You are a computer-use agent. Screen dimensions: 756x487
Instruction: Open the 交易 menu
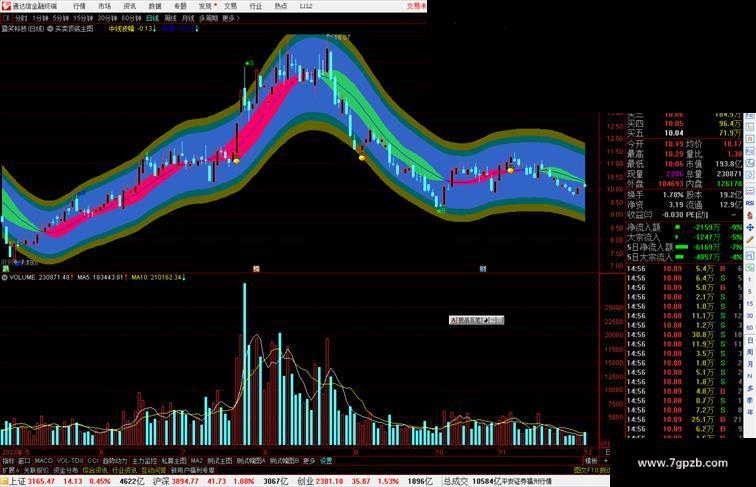[x=230, y=6]
